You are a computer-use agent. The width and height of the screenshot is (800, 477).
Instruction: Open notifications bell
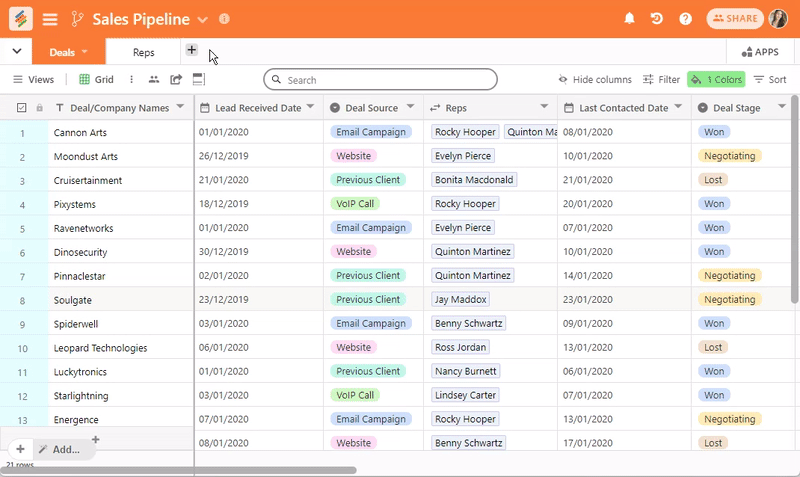point(629,19)
